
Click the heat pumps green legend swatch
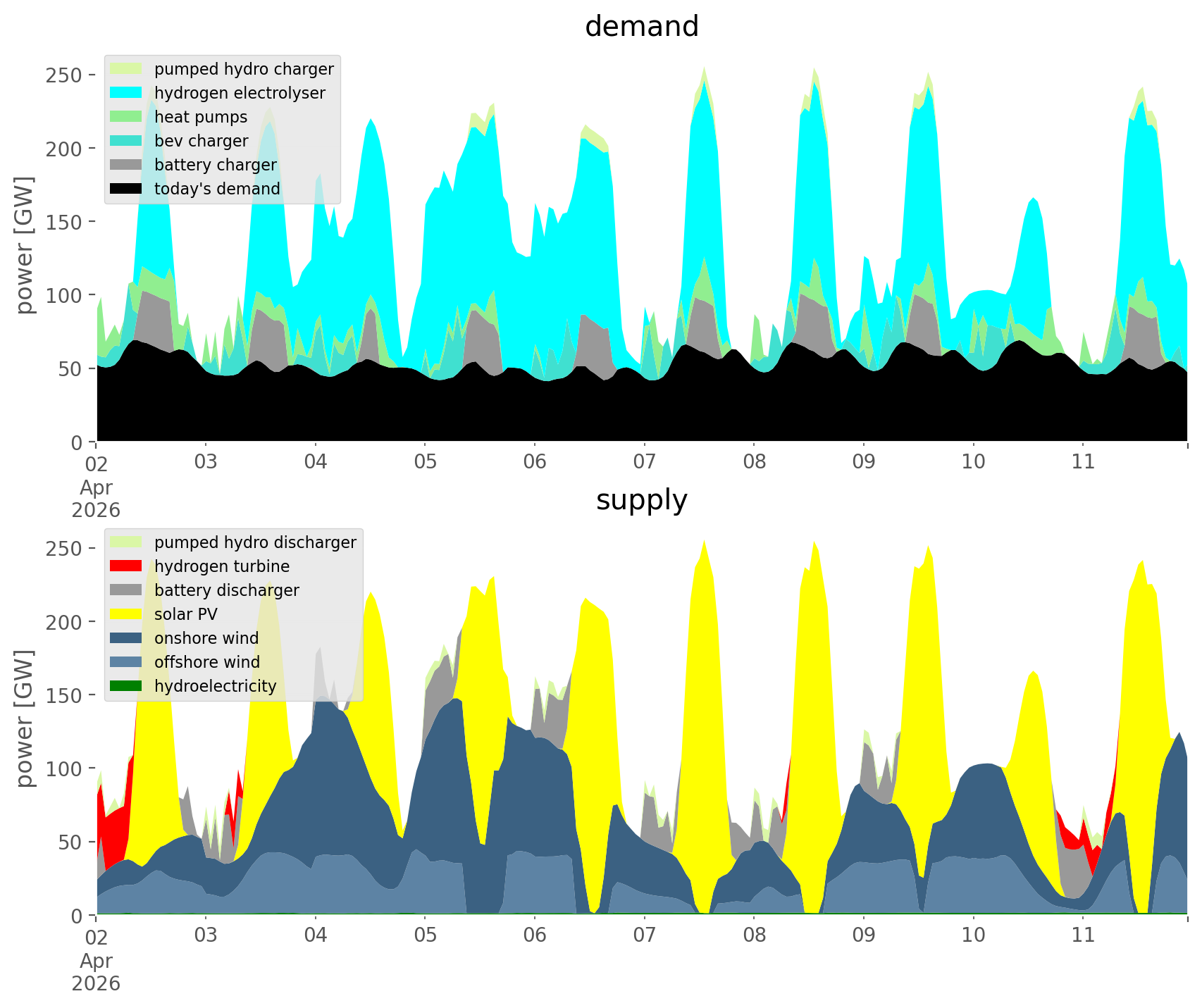(127, 117)
